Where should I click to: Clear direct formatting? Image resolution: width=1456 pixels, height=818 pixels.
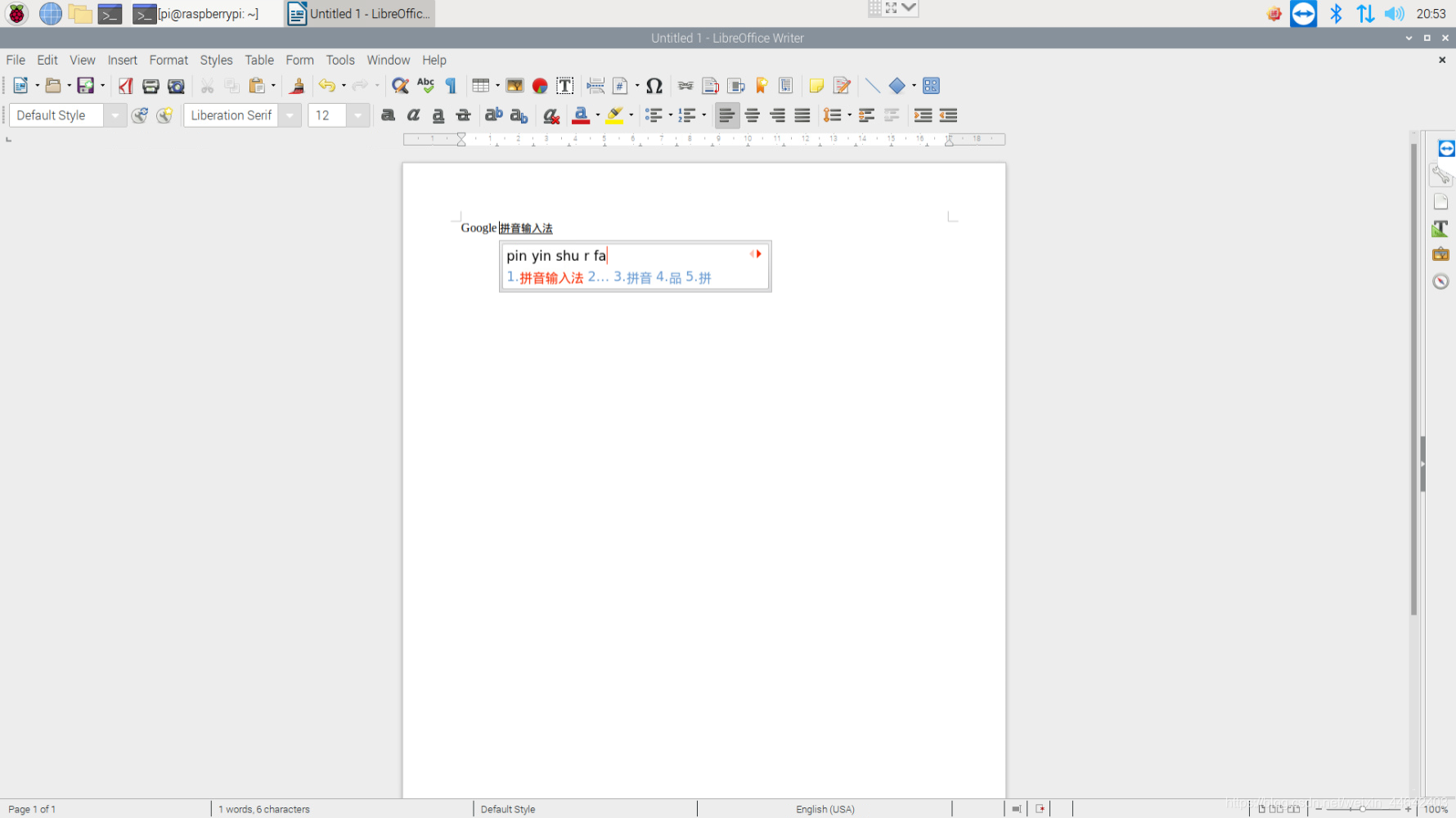pyautogui.click(x=551, y=115)
